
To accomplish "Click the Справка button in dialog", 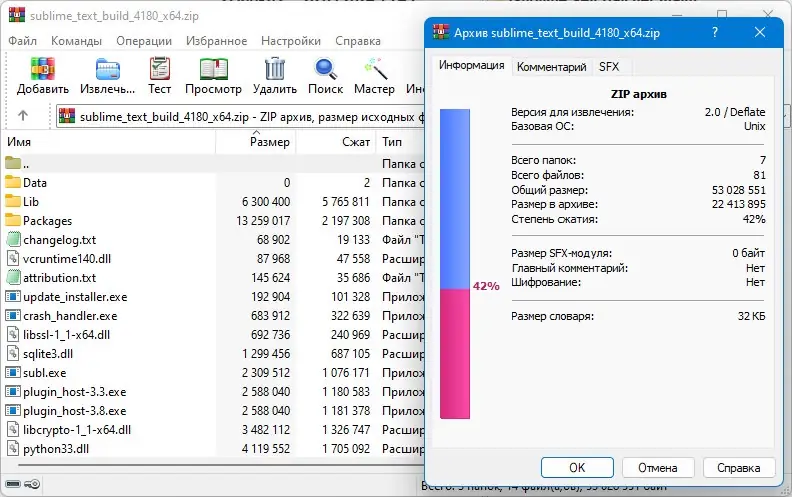I will [x=738, y=468].
